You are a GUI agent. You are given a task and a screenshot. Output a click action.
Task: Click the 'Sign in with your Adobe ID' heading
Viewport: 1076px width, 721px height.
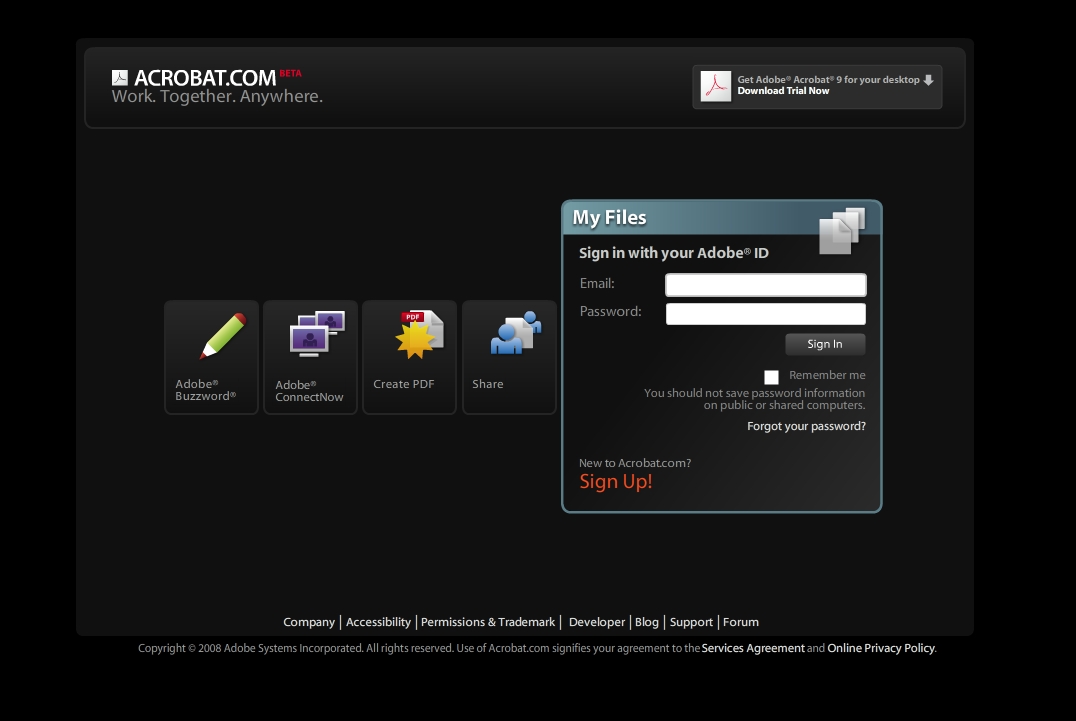(673, 253)
